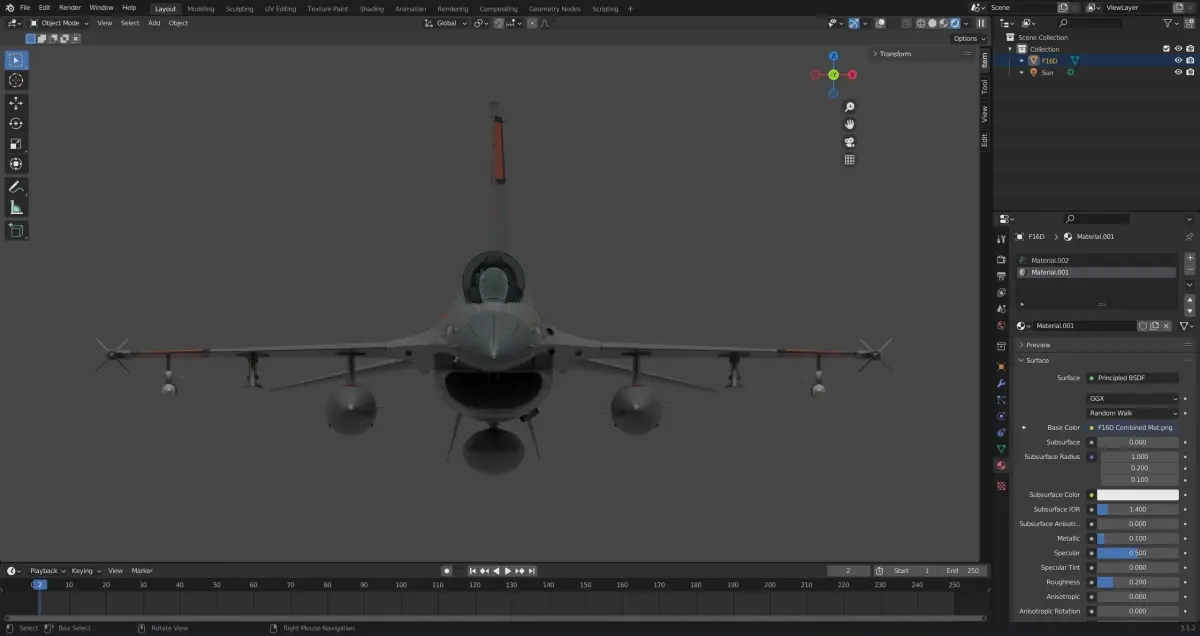The image size is (1200, 636).
Task: Open the Object properties tab (orange square)
Action: click(x=1001, y=367)
